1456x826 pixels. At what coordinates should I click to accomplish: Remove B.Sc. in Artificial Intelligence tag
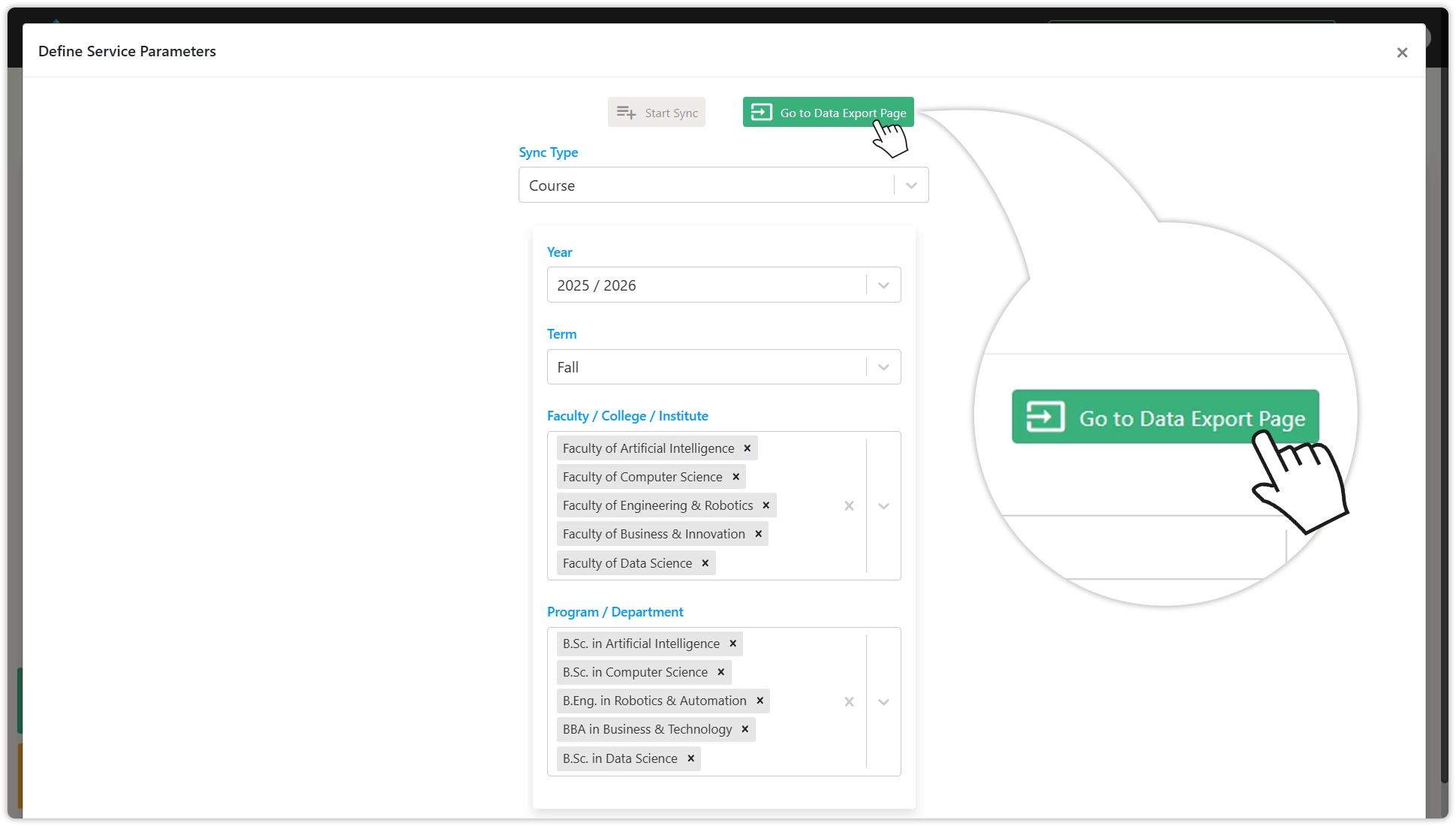tap(733, 644)
